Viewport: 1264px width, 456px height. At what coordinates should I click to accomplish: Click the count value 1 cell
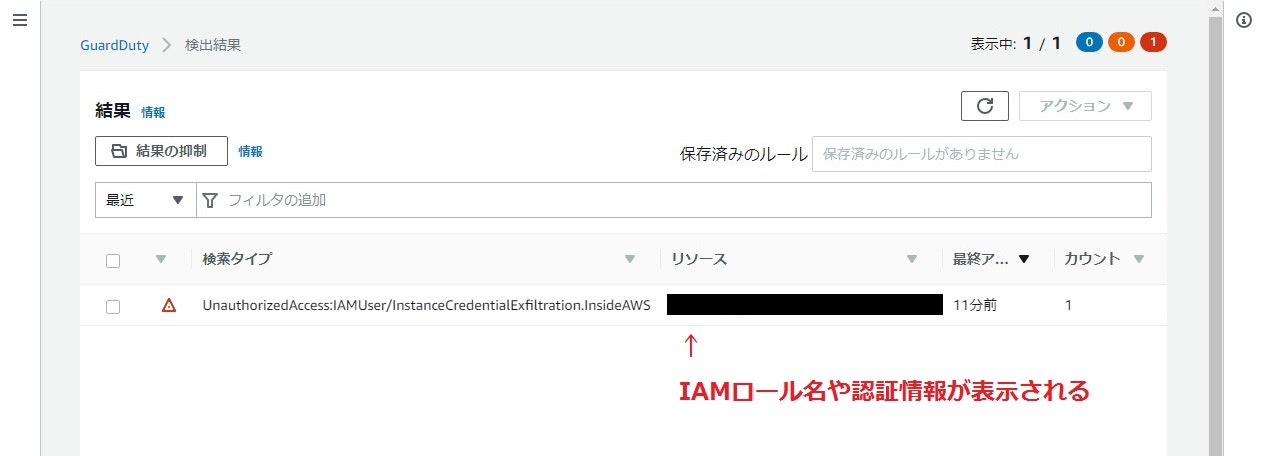click(1068, 306)
